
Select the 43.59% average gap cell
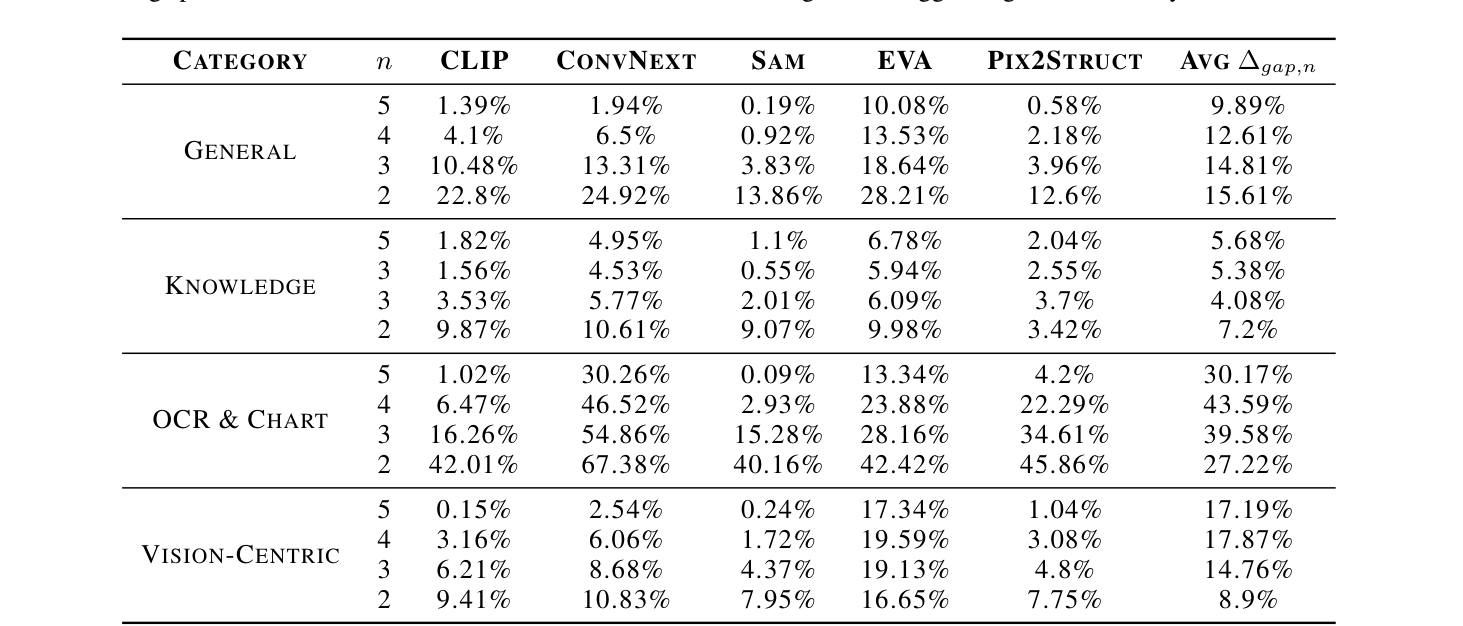tap(1248, 405)
